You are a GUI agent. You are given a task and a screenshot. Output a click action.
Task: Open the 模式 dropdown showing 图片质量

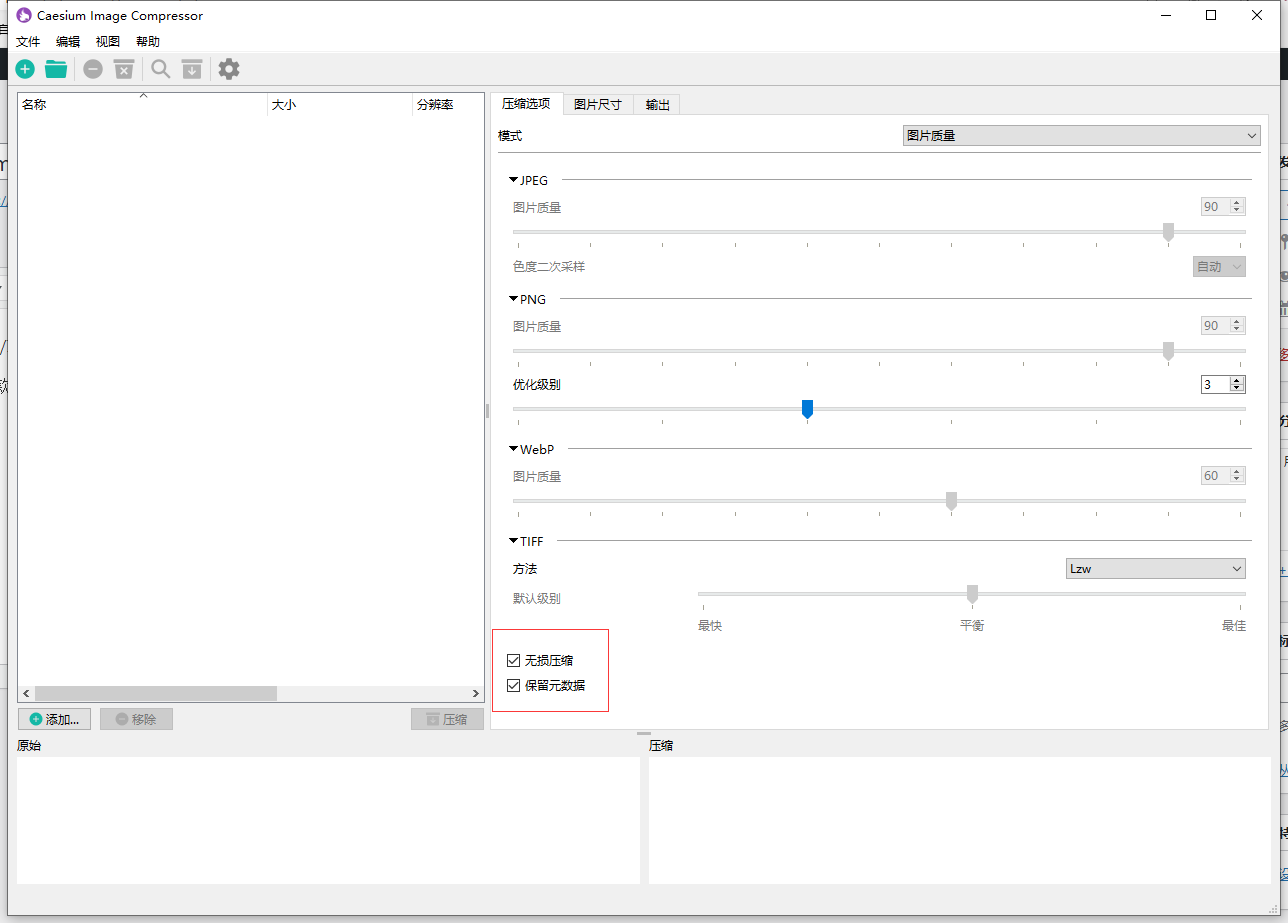click(x=1081, y=136)
